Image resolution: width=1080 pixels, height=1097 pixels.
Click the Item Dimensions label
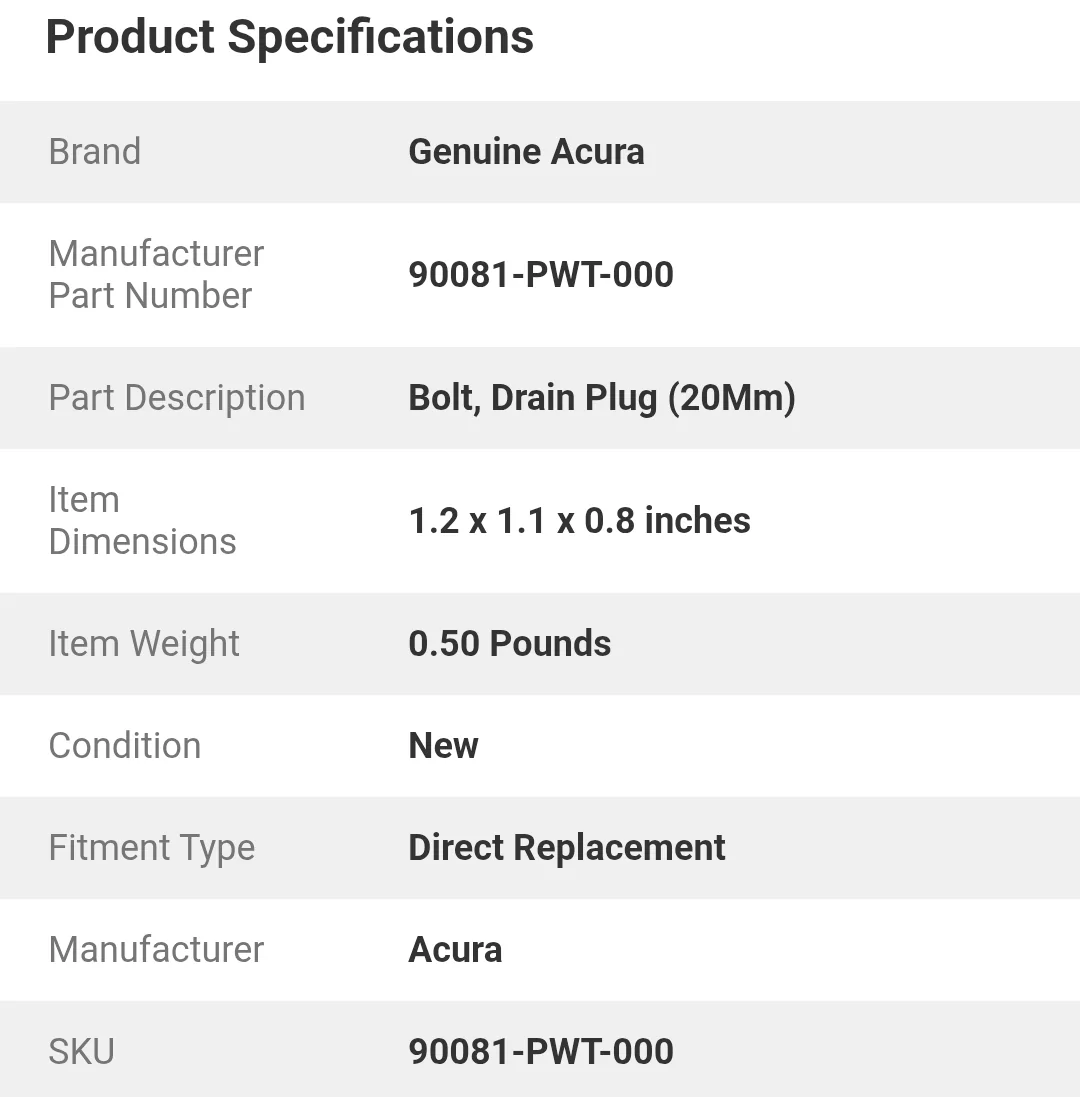(142, 521)
